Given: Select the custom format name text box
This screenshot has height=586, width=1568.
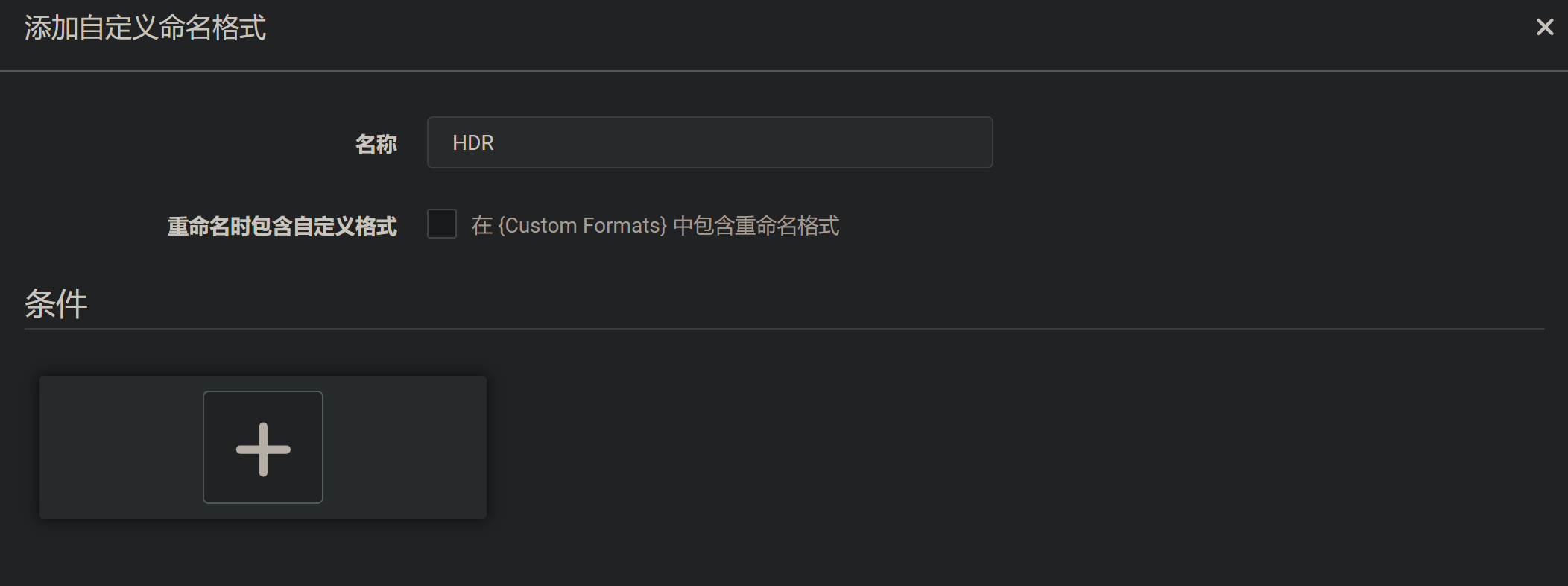Looking at the screenshot, I should point(709,142).
